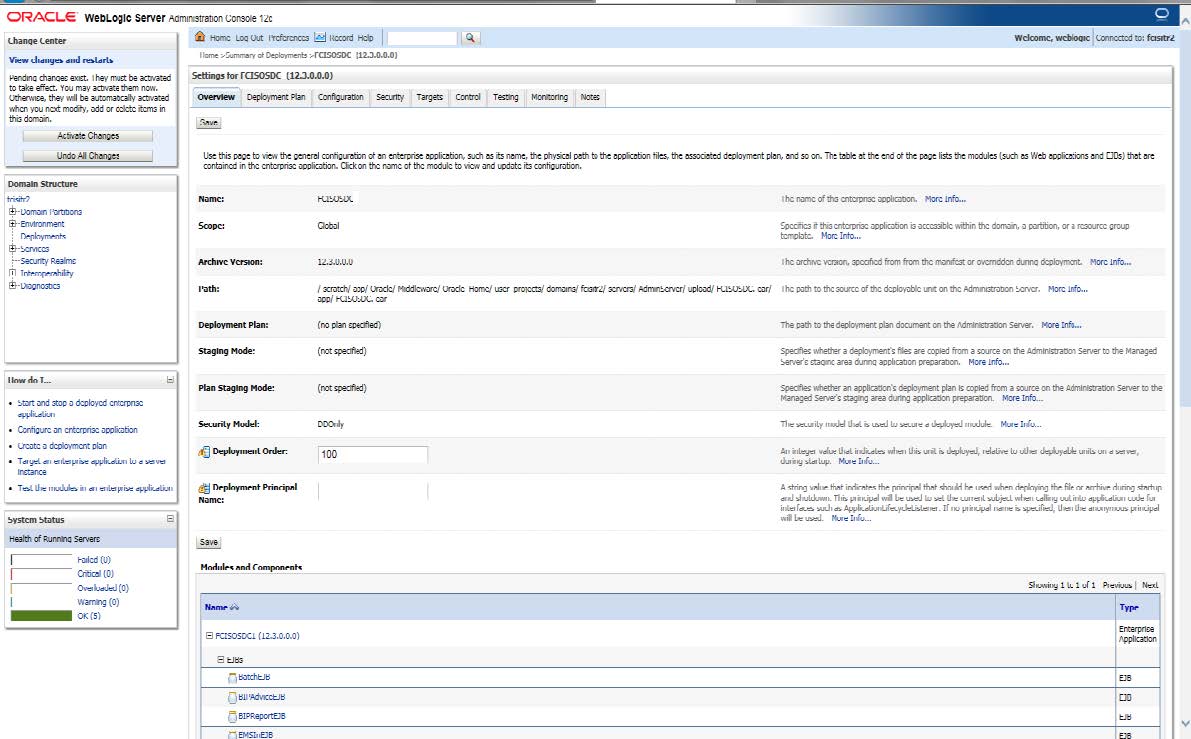Click the Undo All Changes button
Viewport: 1191px width, 739px height.
[x=87, y=156]
